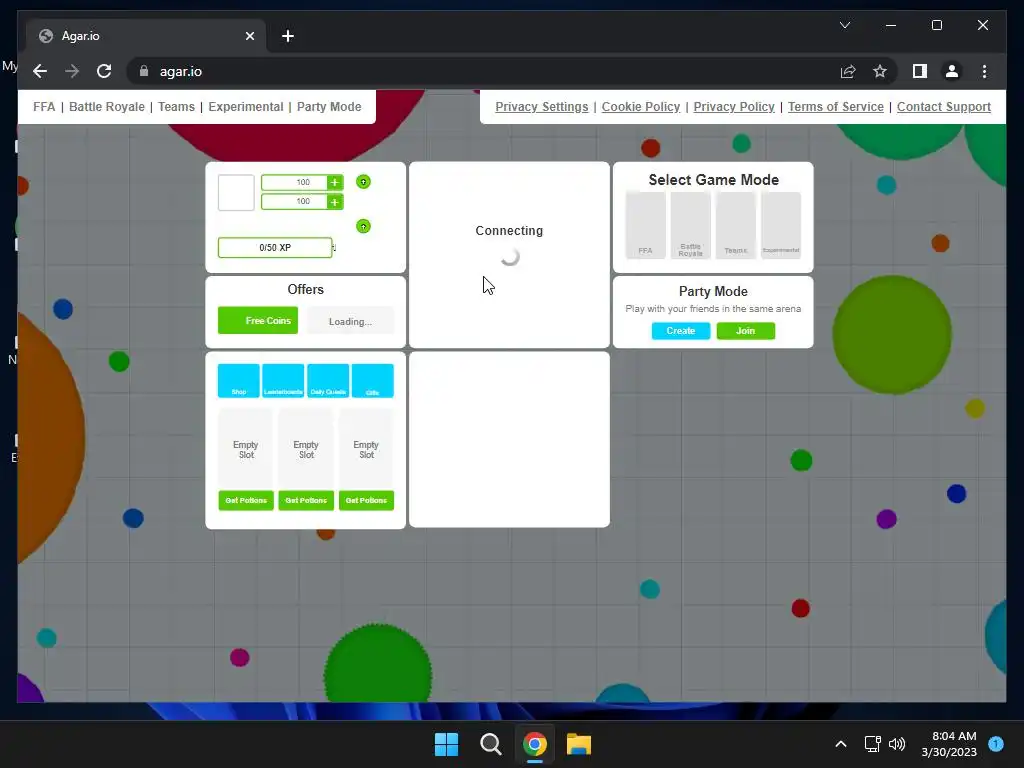Choose the FFA game mode card

(x=645, y=225)
